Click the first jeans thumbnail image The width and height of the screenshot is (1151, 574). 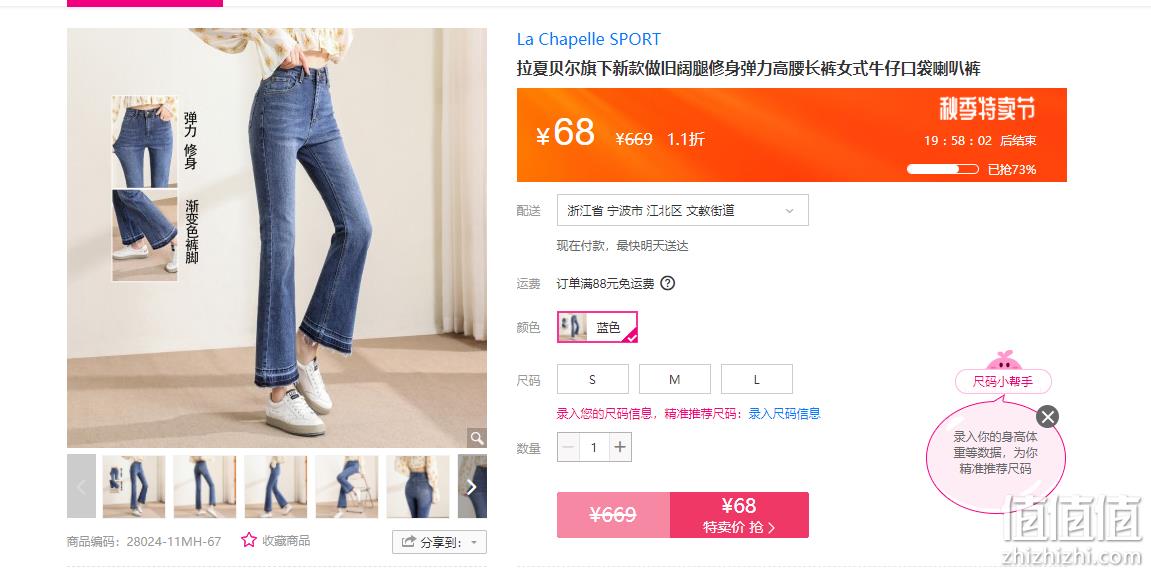(x=134, y=486)
